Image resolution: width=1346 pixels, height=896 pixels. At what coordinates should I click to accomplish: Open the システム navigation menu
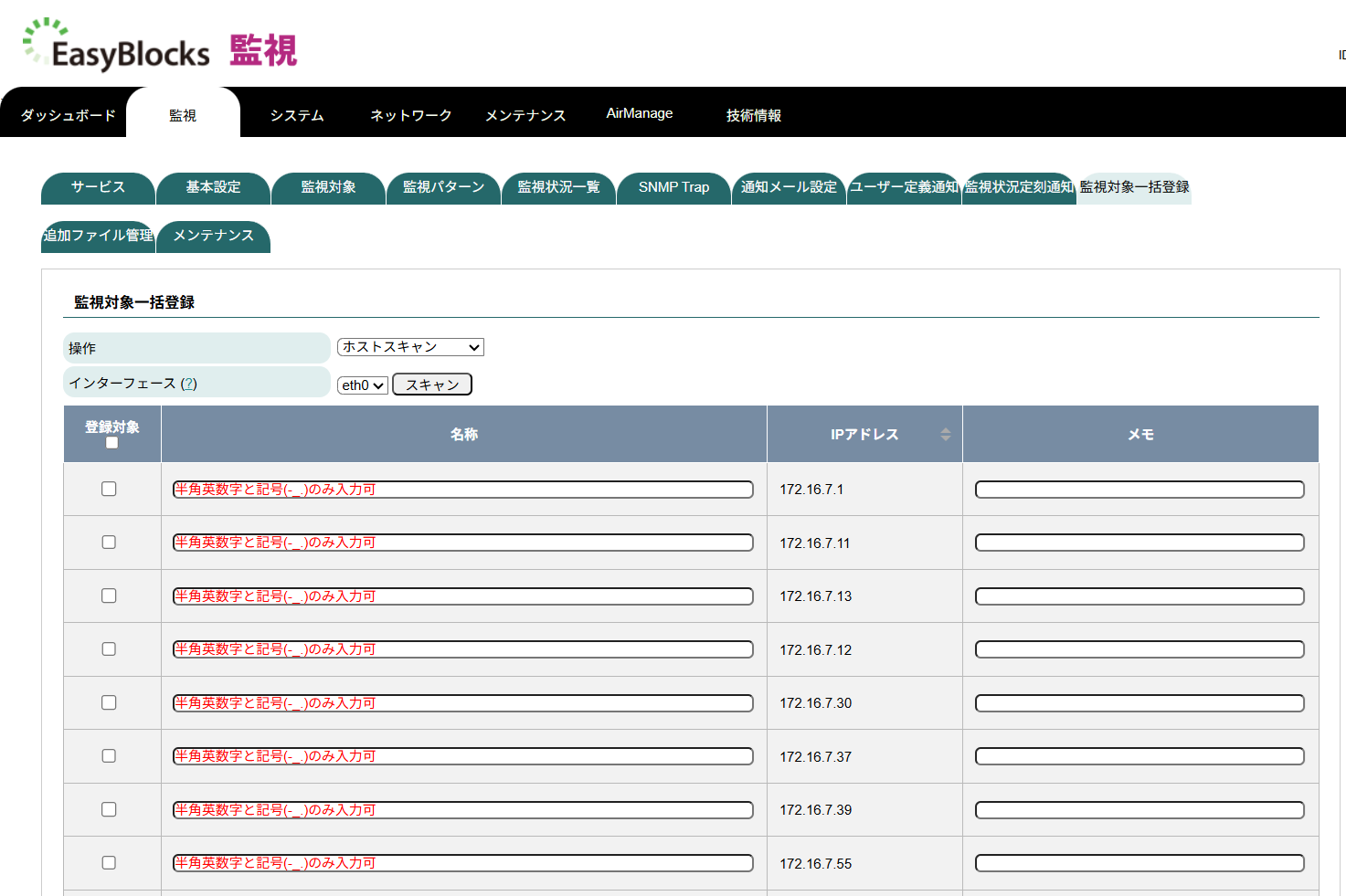[296, 115]
